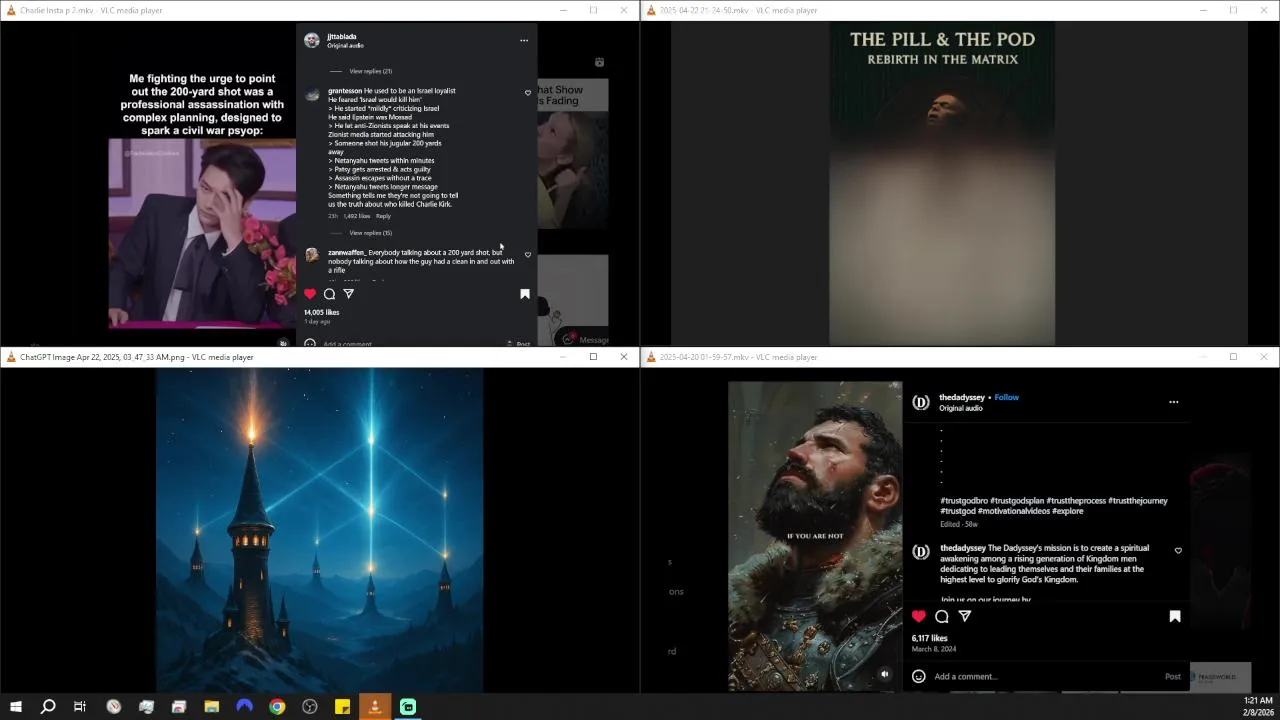
Task: Open Google Chrome from the taskbar
Action: 277,707
